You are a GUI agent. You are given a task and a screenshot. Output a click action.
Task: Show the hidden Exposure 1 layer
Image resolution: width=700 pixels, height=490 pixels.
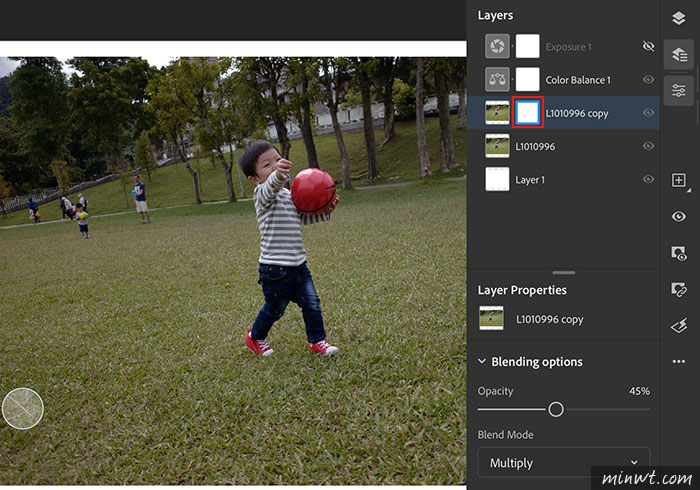click(x=648, y=46)
